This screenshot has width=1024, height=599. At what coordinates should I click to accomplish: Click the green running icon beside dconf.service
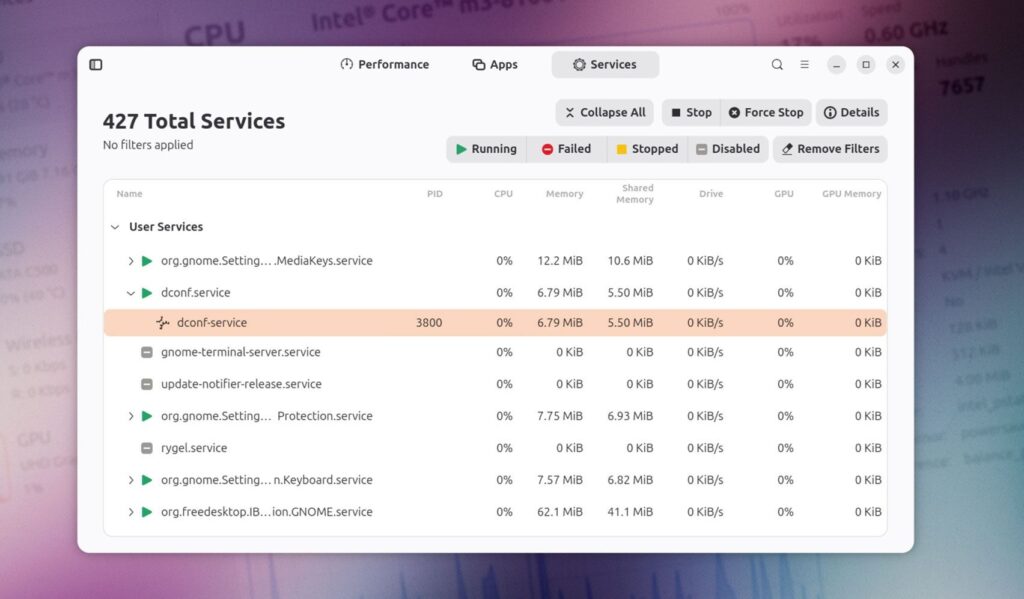click(147, 293)
